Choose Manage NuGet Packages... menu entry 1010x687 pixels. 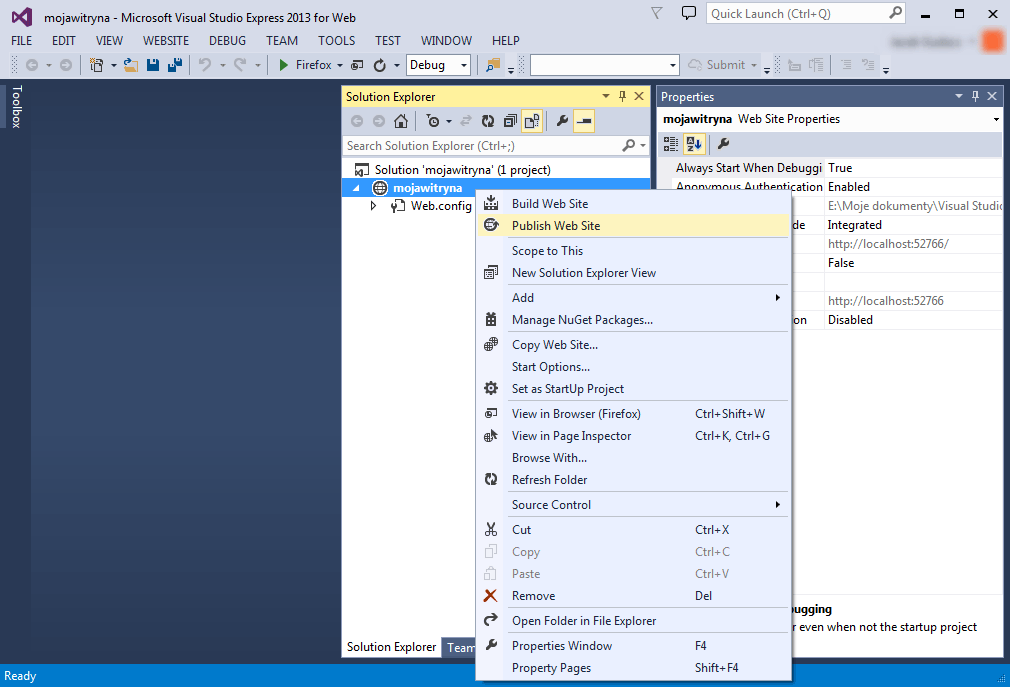[x=633, y=320]
